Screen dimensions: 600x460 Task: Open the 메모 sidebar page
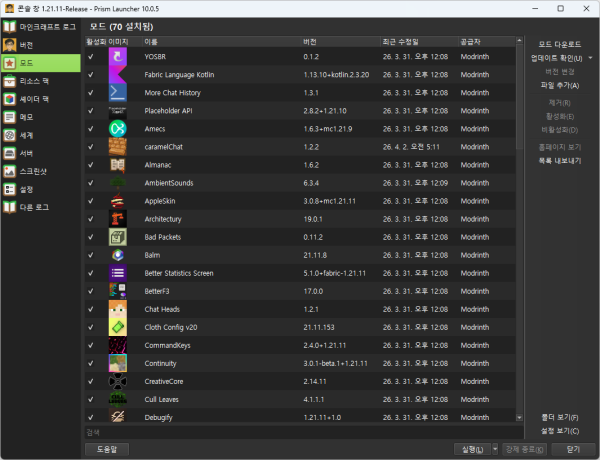click(41, 117)
